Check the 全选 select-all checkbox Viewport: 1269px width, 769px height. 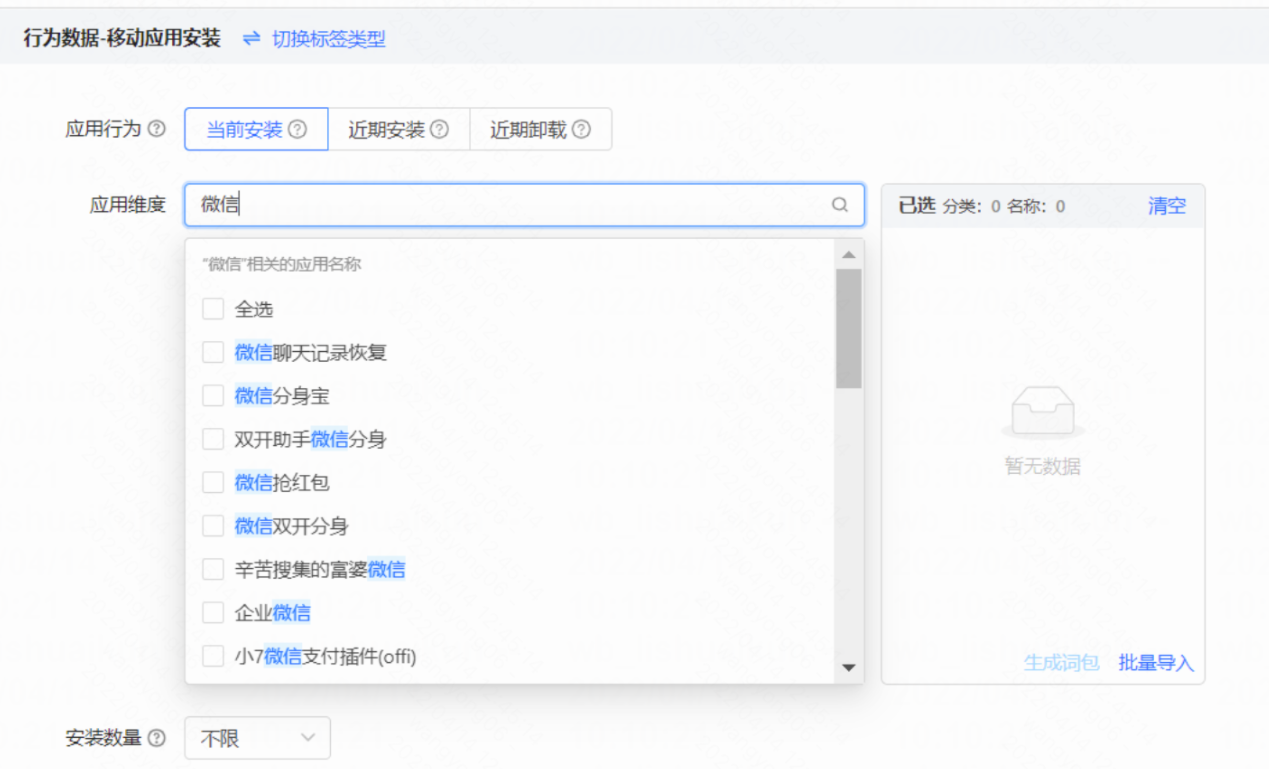coord(212,308)
